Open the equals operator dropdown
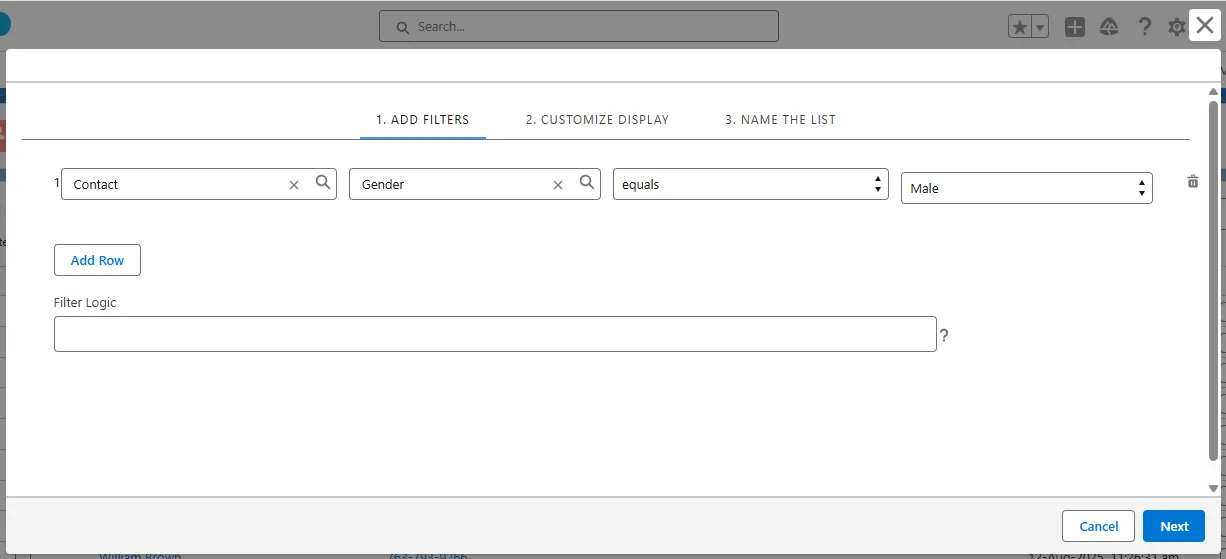 pos(750,185)
